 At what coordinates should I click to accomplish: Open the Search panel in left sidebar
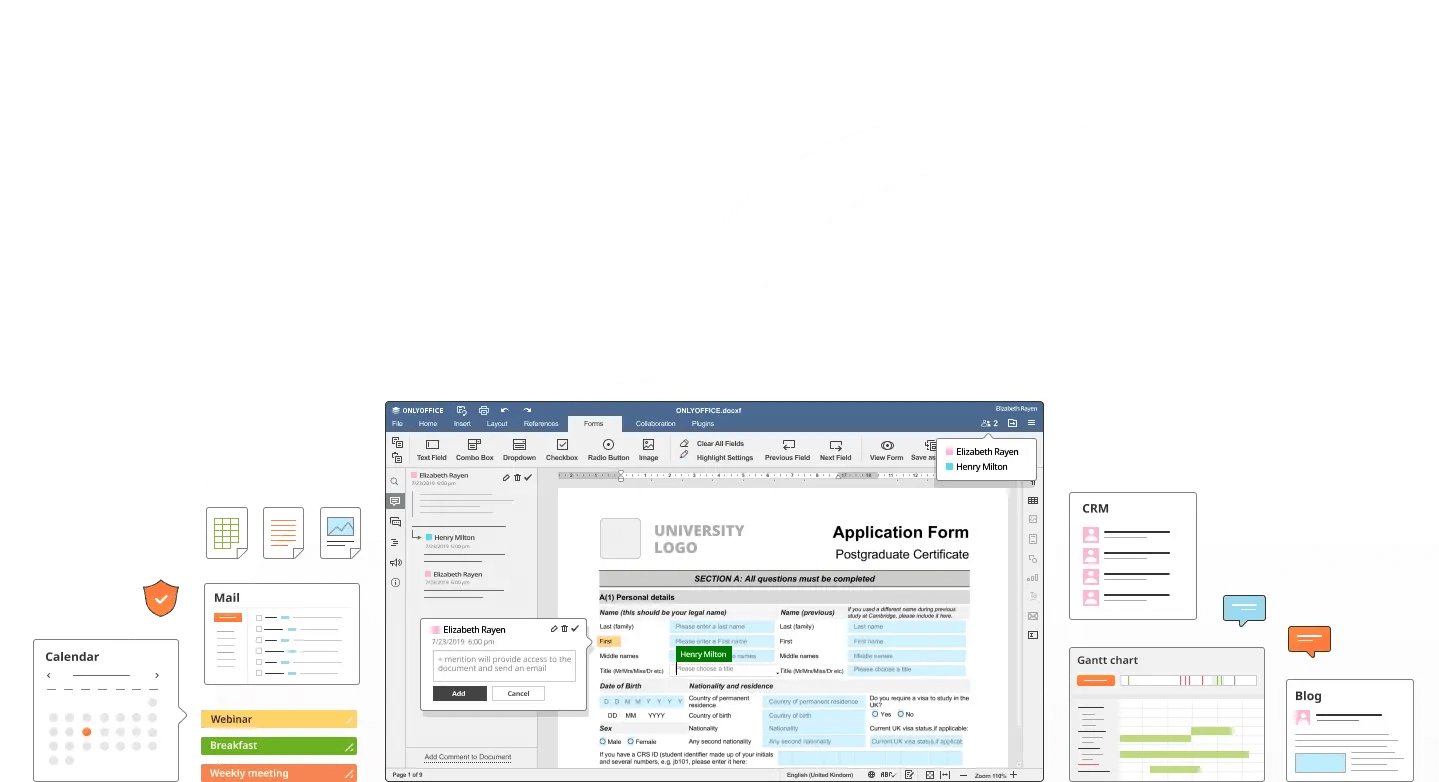395,481
